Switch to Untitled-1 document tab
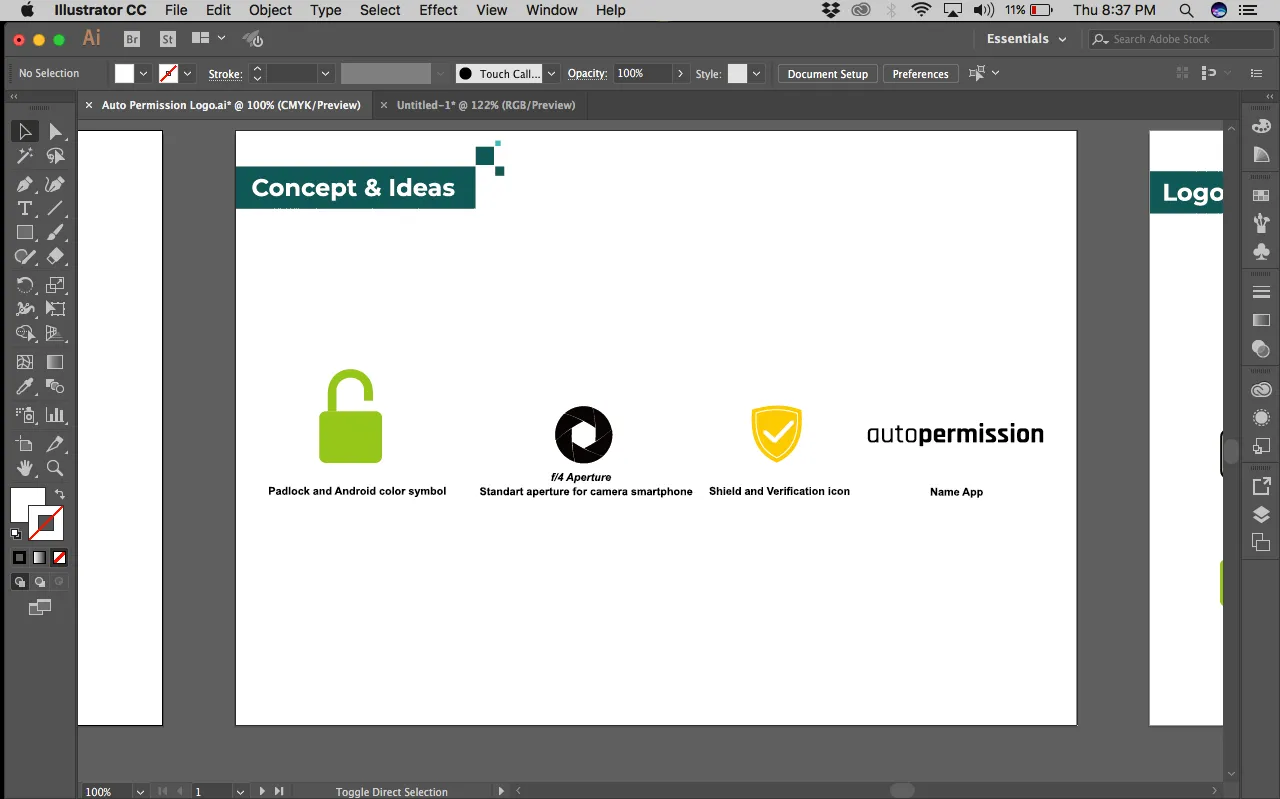 486,105
